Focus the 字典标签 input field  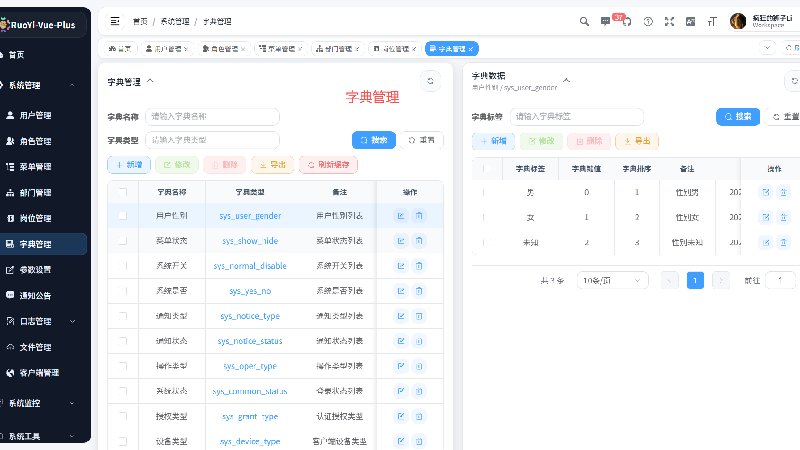pos(577,116)
